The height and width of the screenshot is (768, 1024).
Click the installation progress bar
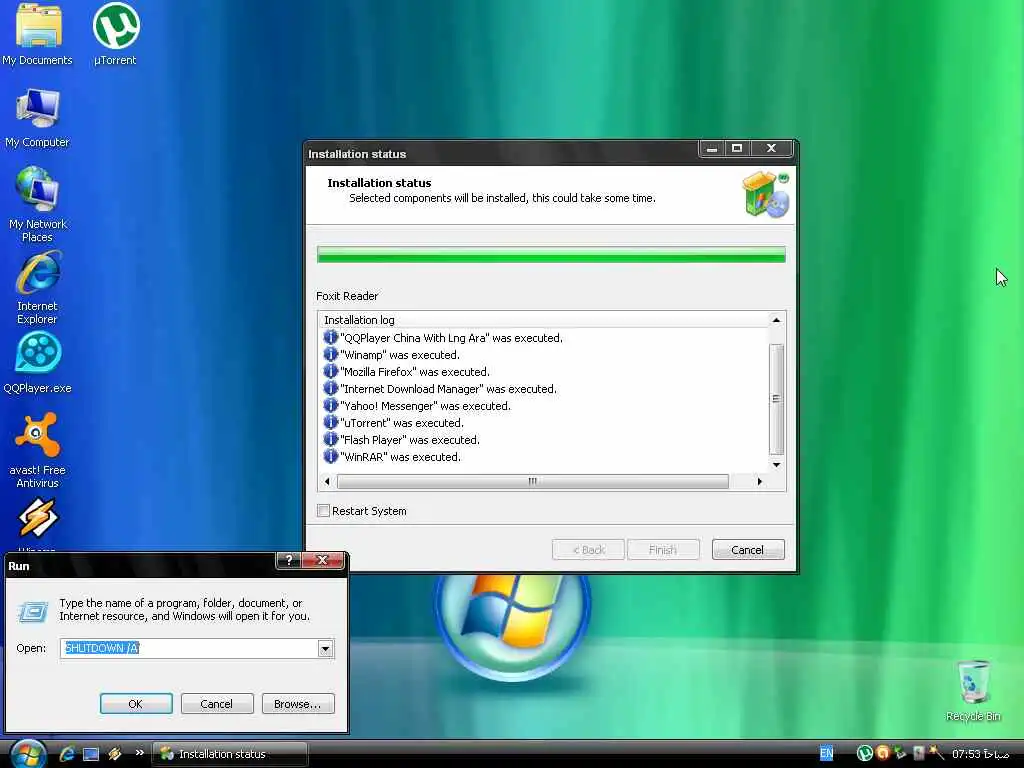pos(551,255)
